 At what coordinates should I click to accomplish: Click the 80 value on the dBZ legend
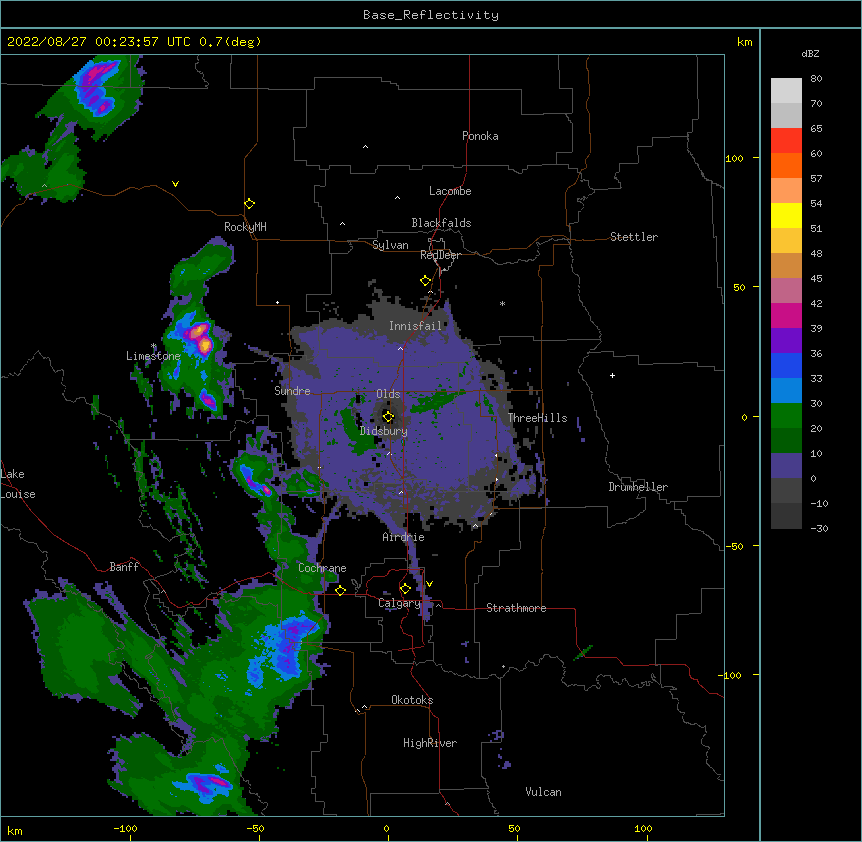point(816,79)
